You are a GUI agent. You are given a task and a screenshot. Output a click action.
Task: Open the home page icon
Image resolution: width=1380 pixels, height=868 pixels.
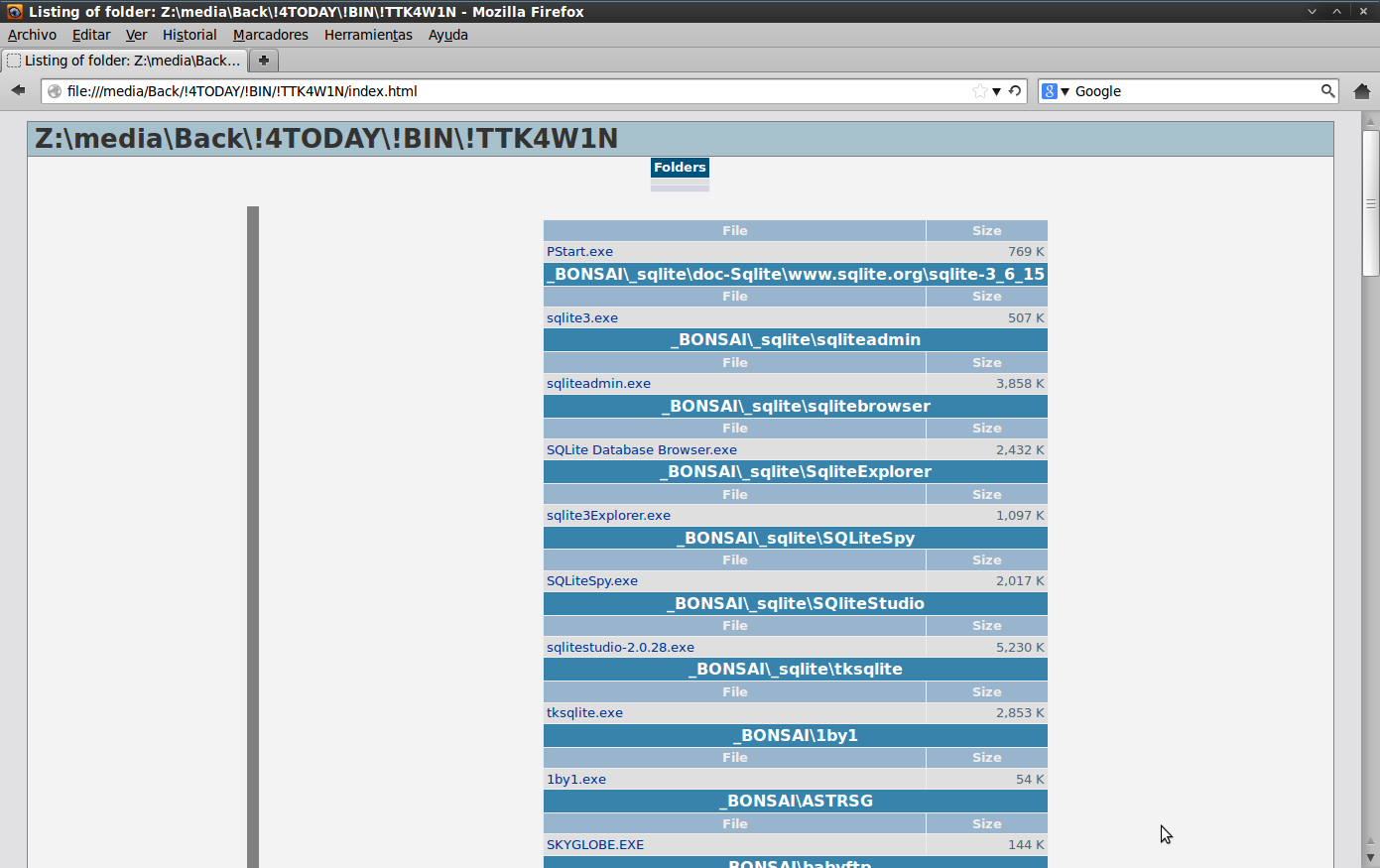(1361, 91)
